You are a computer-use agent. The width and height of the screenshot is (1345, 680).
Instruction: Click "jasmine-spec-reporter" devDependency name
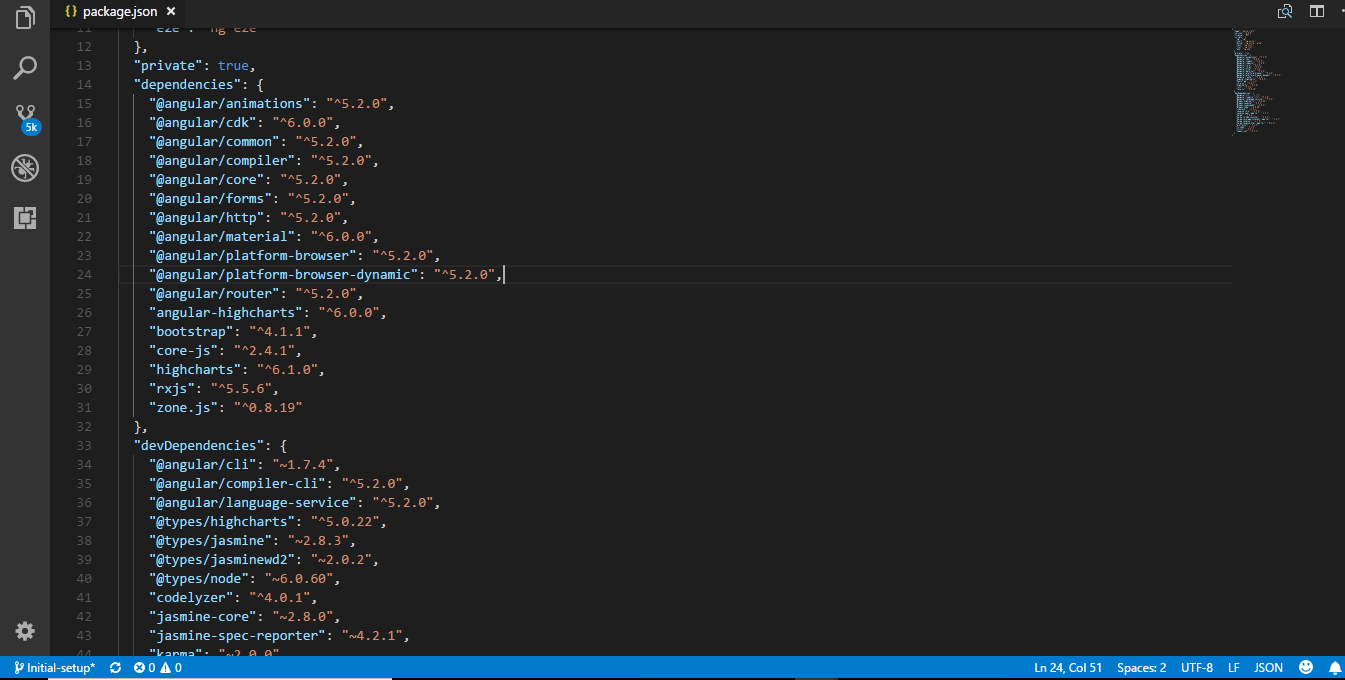pyautogui.click(x=237, y=636)
